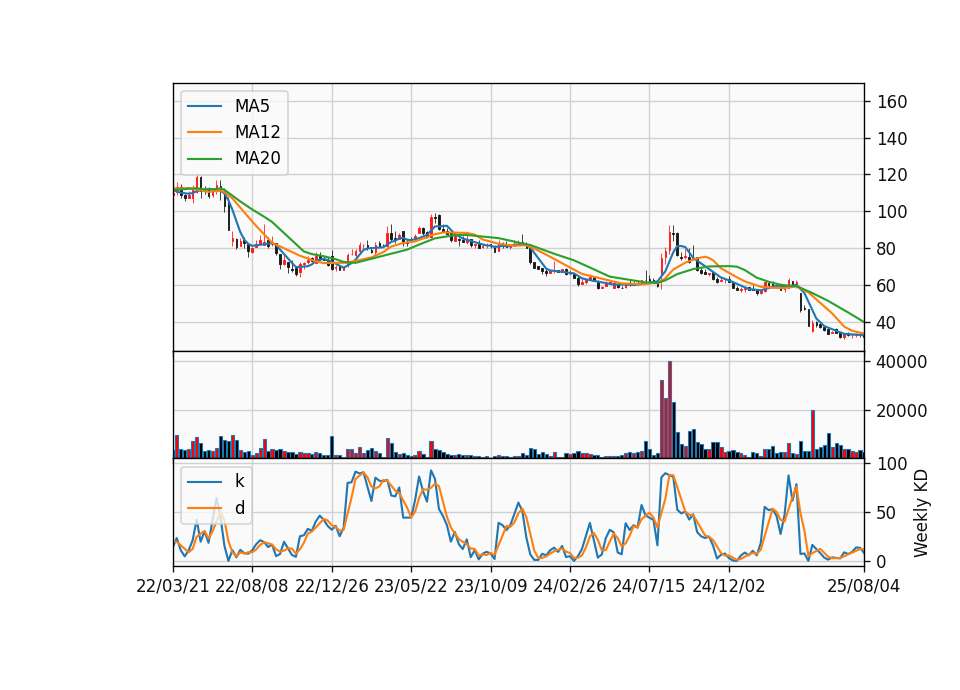Click the 80 price axis label
Screen dimensions: 960x690
887,249
